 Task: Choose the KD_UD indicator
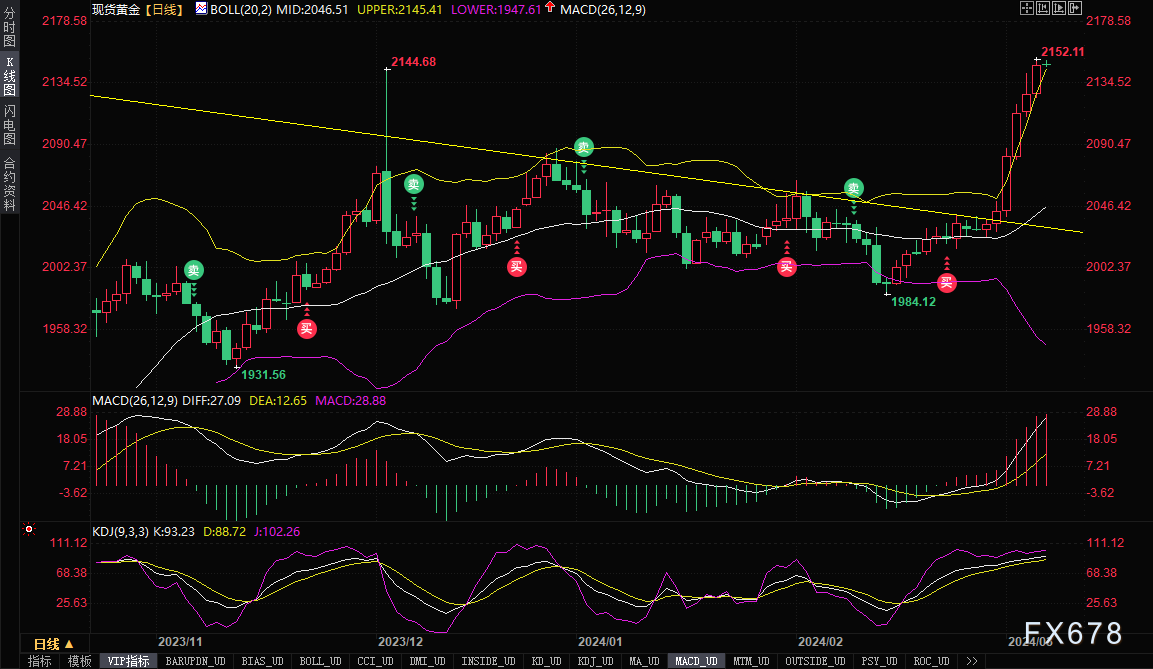pos(546,661)
